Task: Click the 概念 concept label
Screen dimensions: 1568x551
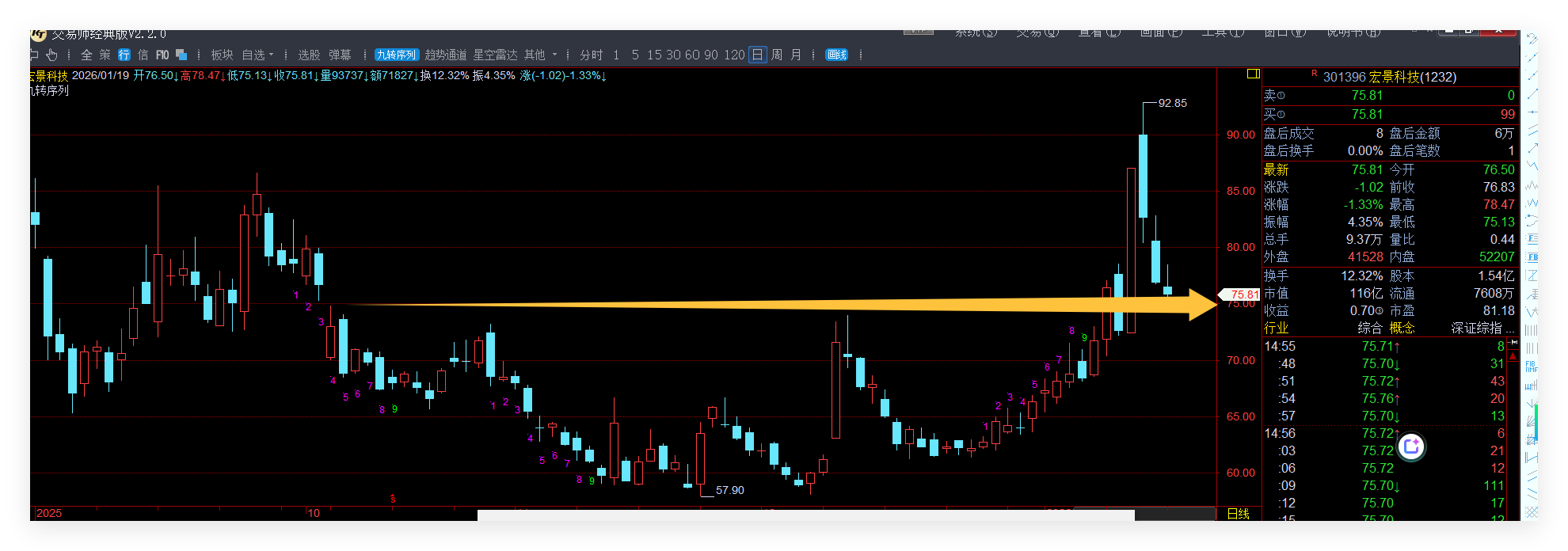Action: [x=1402, y=328]
